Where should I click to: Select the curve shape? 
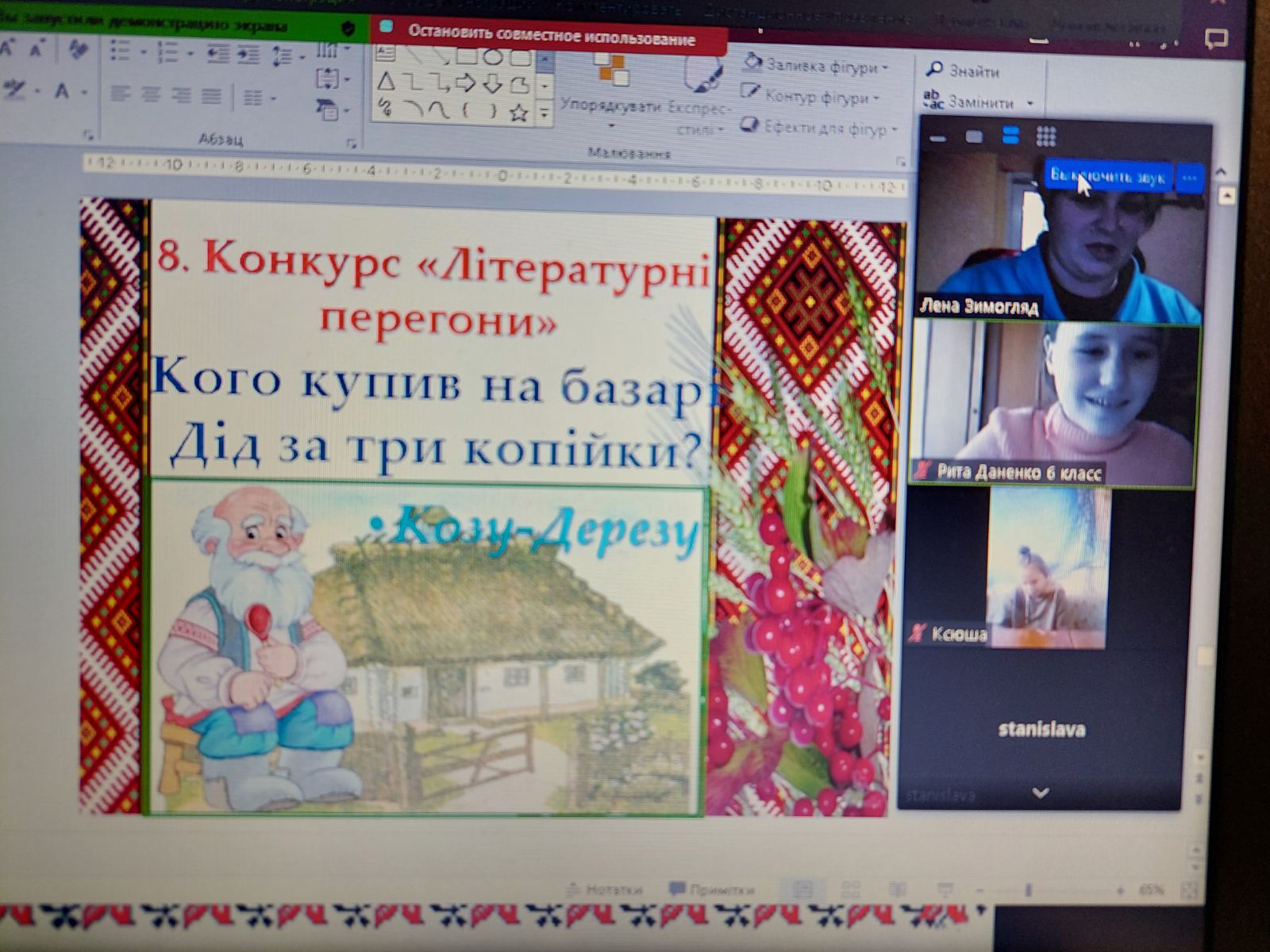pos(439,109)
